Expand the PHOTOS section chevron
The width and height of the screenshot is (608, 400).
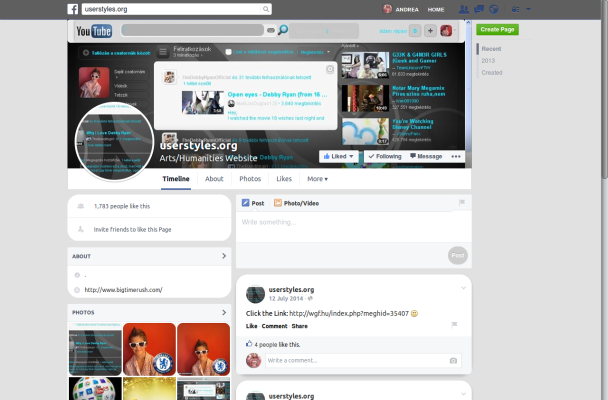point(224,312)
